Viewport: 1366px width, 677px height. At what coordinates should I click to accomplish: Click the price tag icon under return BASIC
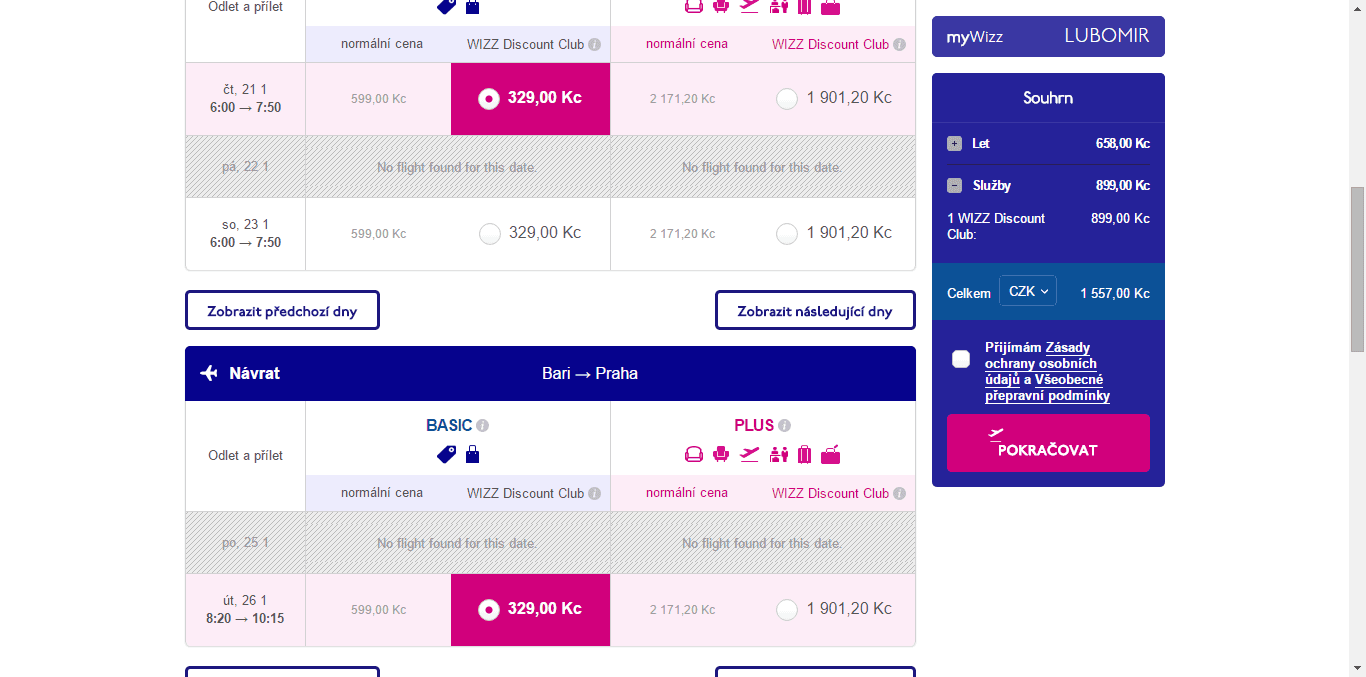(447, 455)
